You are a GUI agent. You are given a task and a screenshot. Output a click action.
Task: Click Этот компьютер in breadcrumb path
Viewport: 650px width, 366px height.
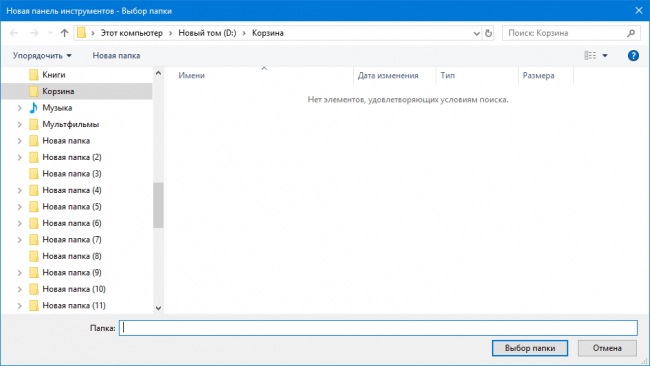pyautogui.click(x=131, y=33)
